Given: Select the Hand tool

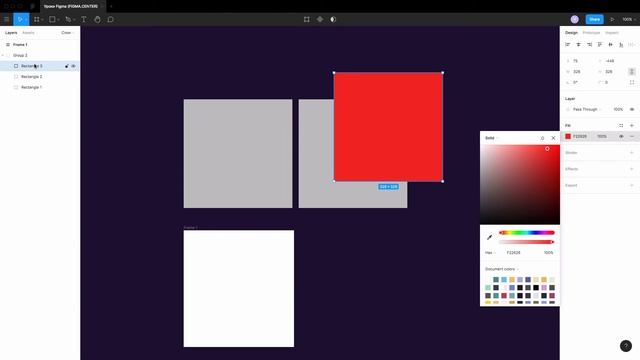Looking at the screenshot, I should click(97, 19).
